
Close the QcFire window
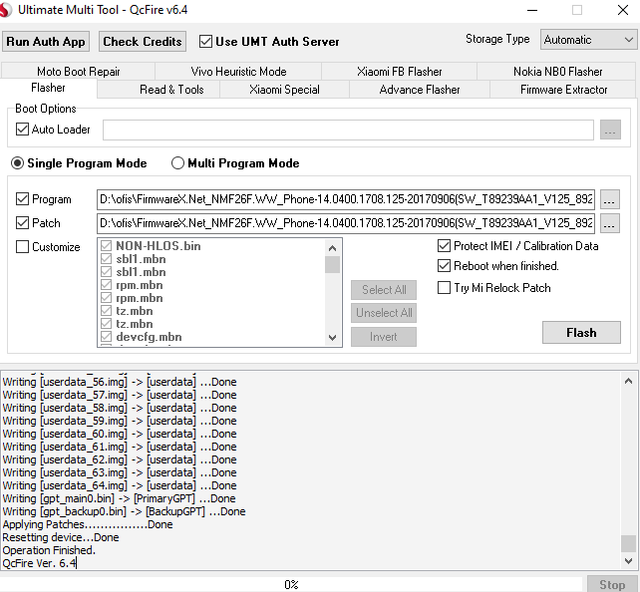click(x=623, y=10)
